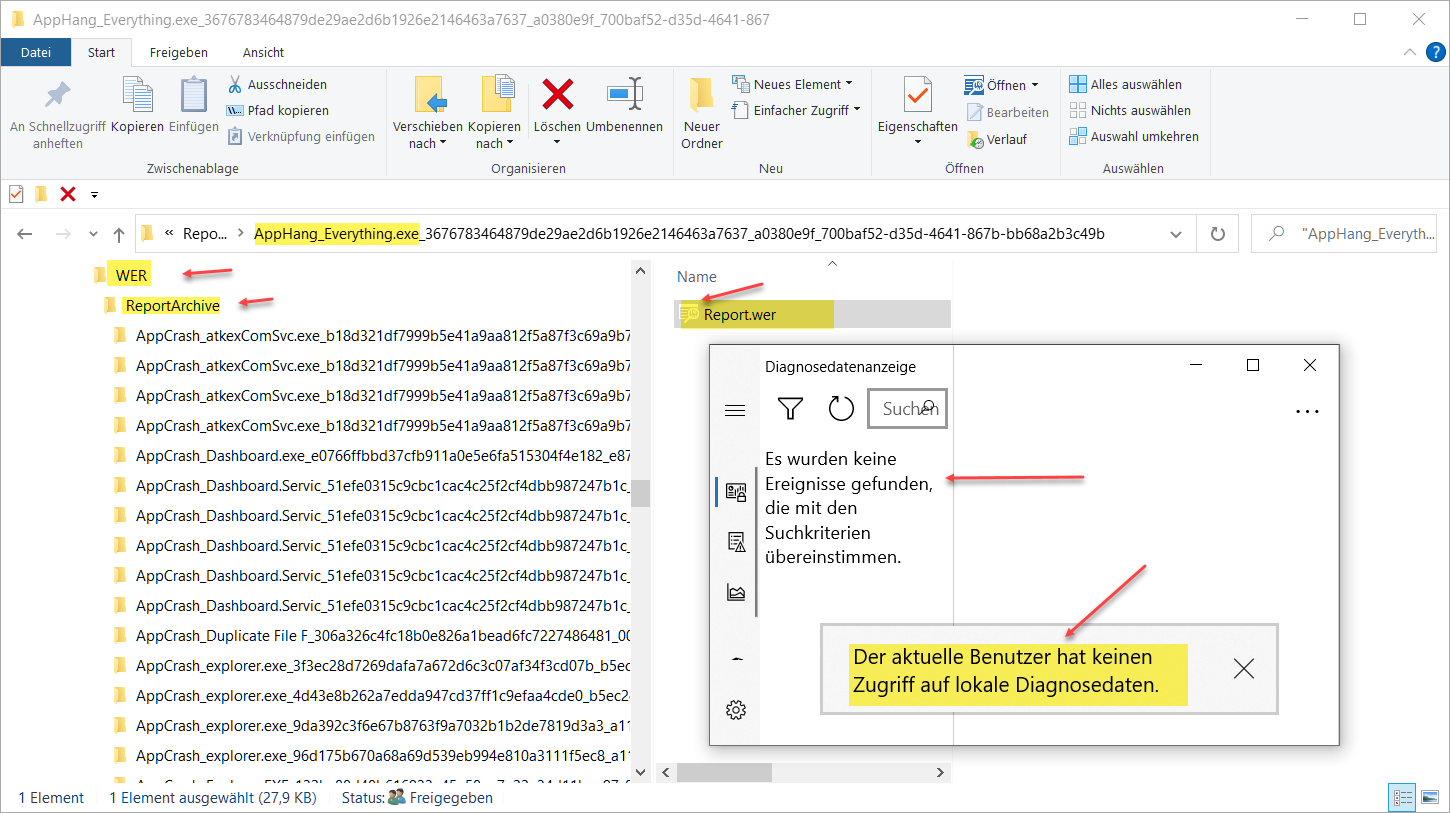
Task: Switch to details view in status bar
Action: click(1402, 798)
